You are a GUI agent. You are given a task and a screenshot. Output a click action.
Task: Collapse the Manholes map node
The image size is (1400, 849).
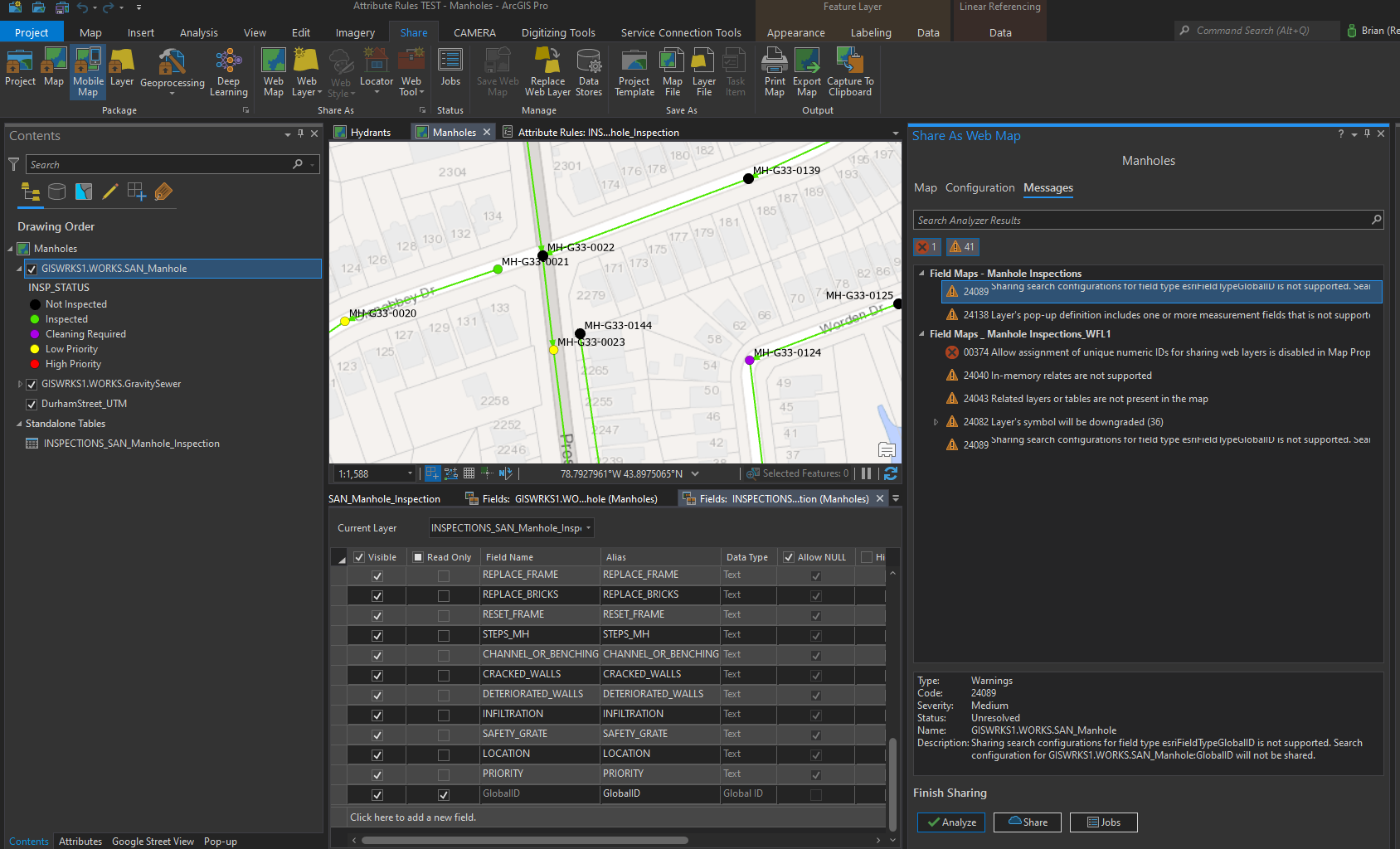11,249
